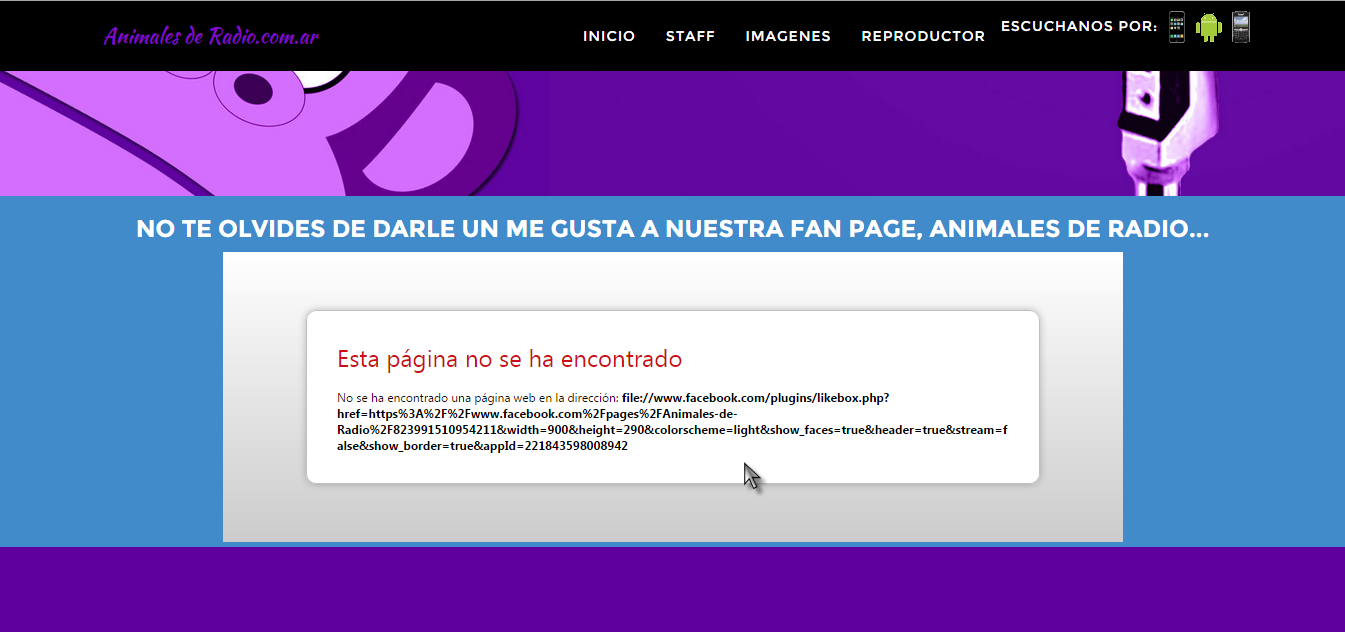1345x632 pixels.
Task: Click the dark purple footer band
Action: (x=672, y=590)
